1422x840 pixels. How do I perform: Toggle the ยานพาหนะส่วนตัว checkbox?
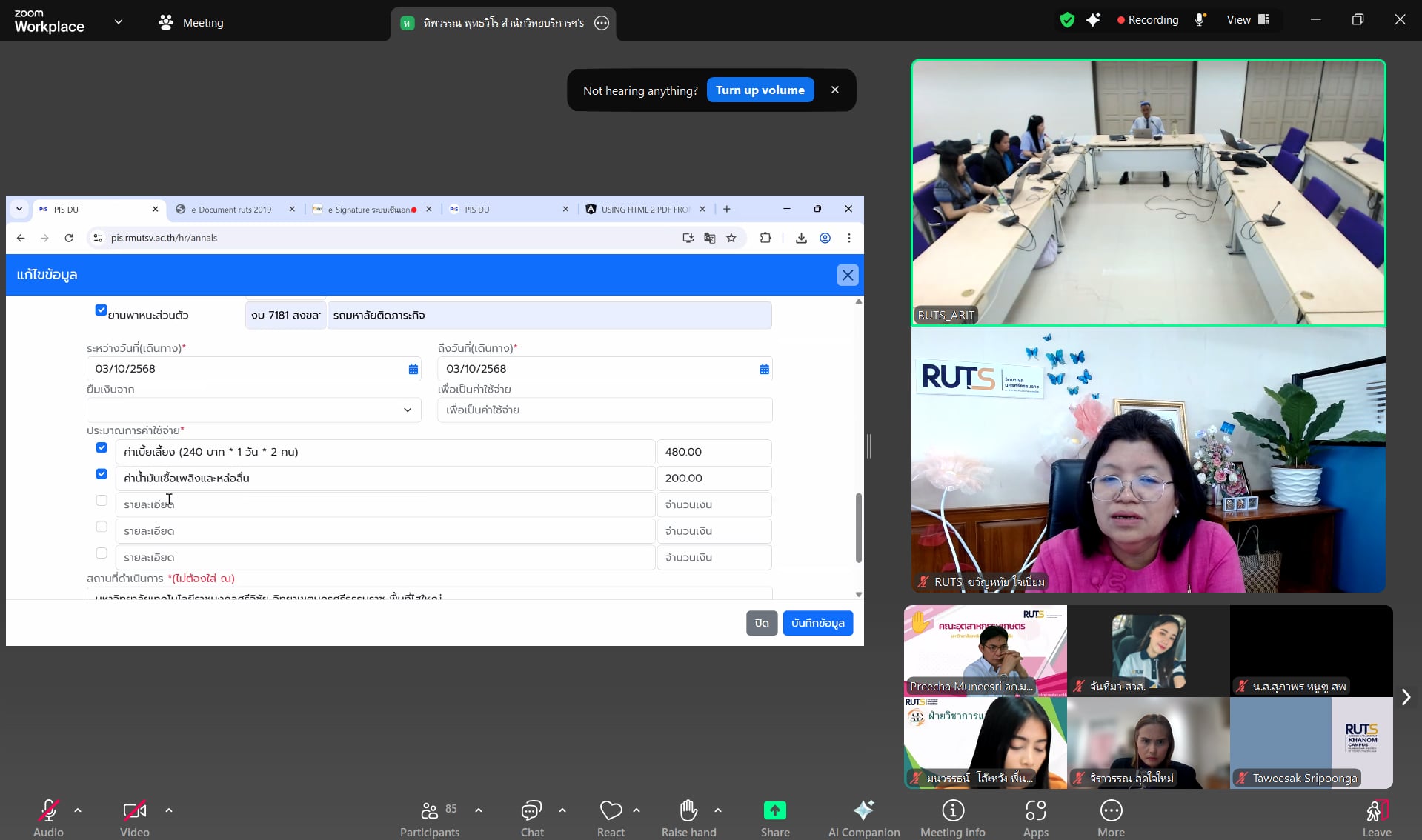click(x=101, y=310)
